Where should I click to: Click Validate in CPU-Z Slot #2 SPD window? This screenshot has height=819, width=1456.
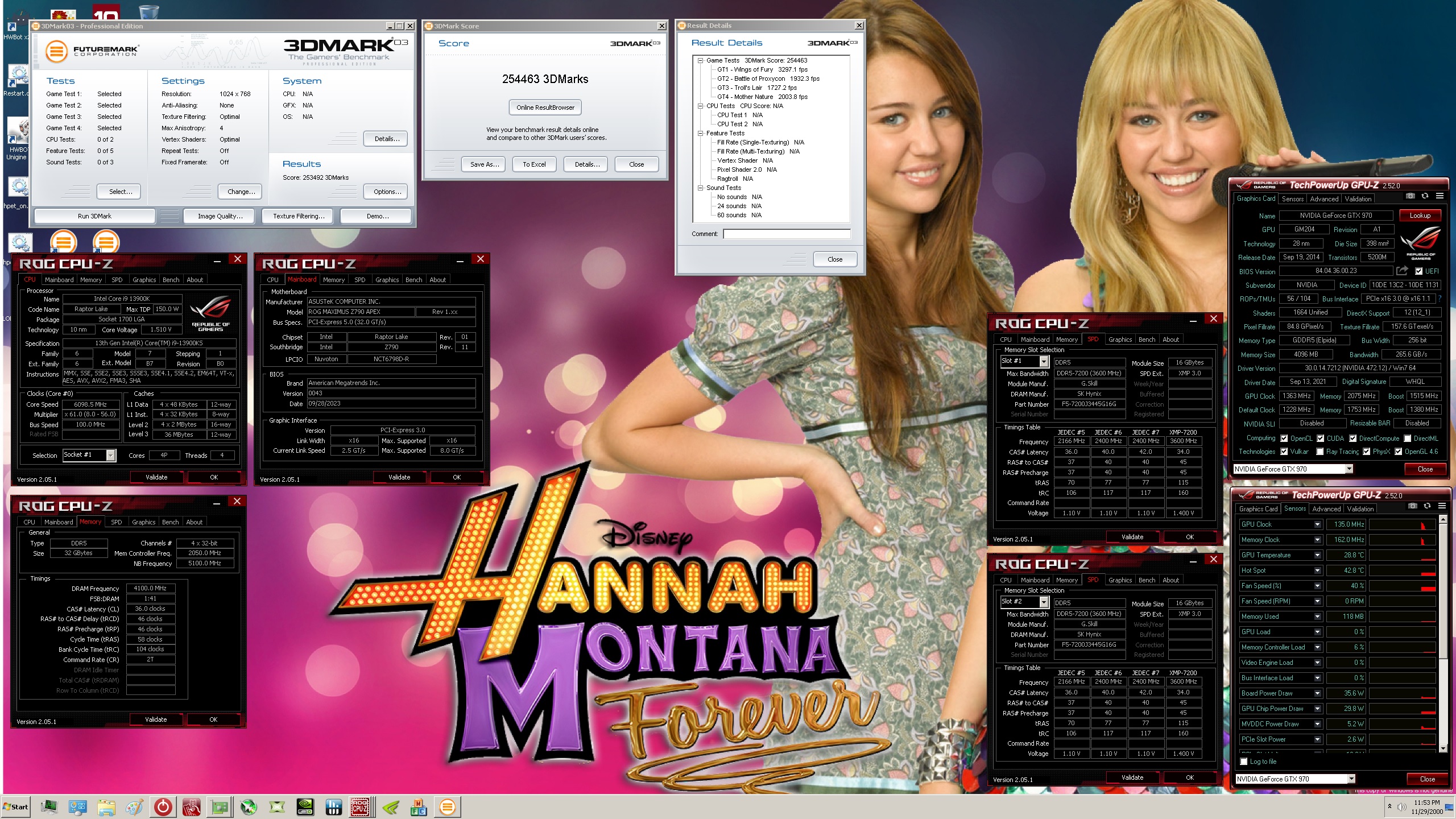1132,777
